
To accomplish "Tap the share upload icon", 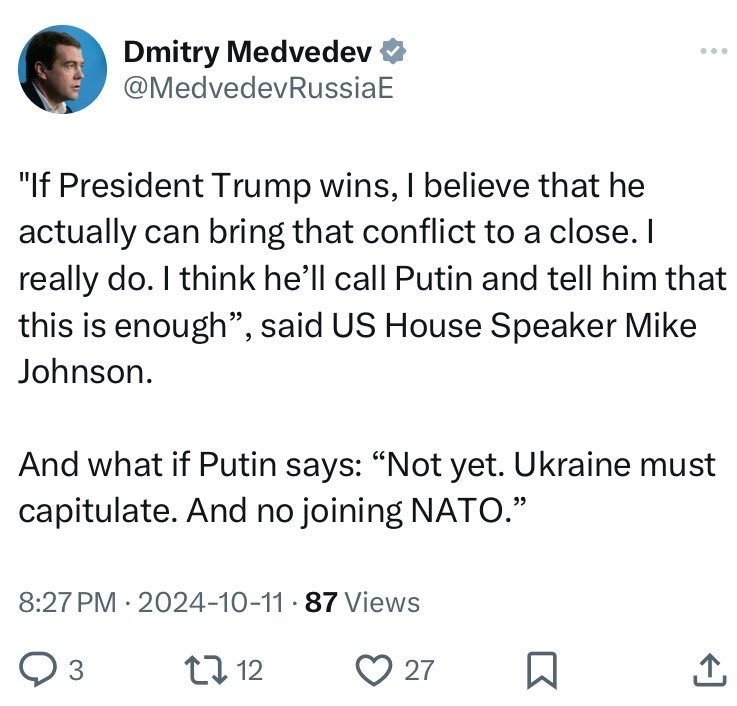I will point(707,669).
